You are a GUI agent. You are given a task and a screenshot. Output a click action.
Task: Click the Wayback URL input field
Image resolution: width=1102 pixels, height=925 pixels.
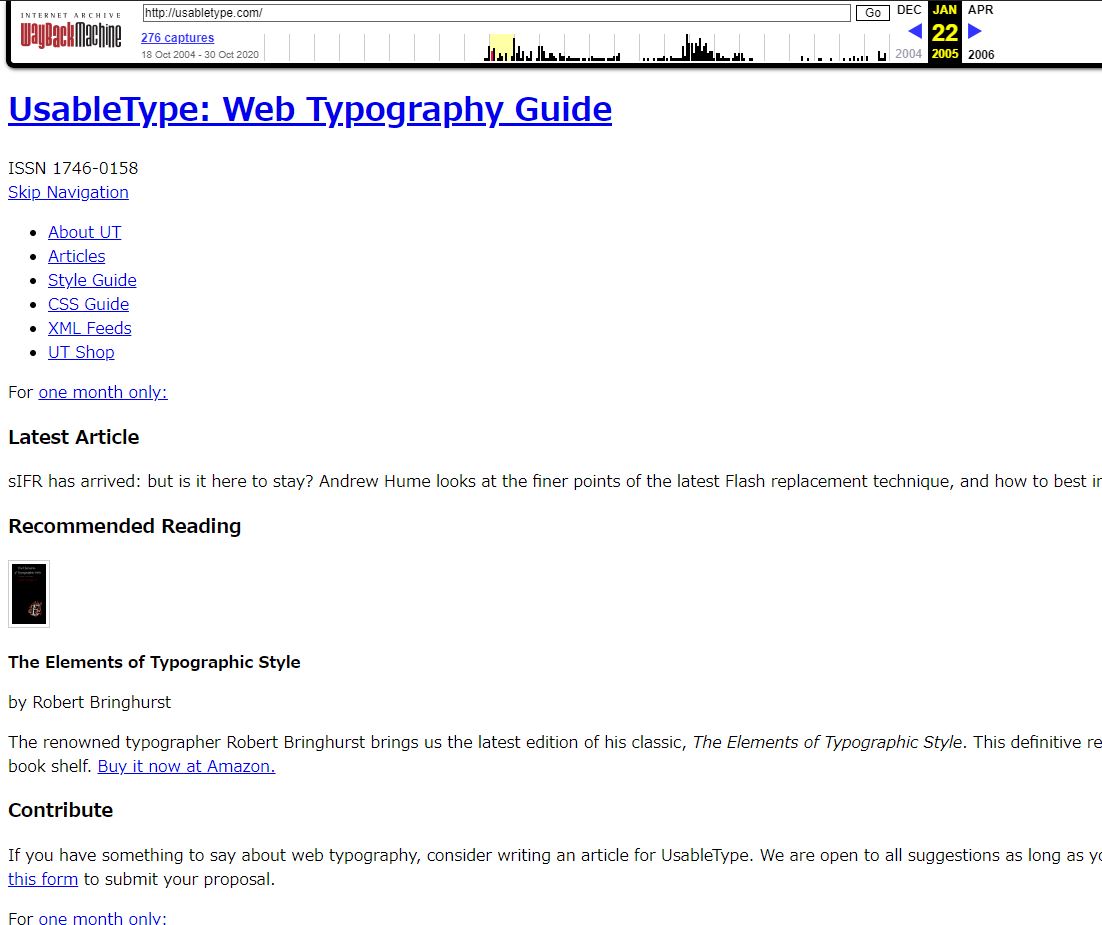(496, 13)
